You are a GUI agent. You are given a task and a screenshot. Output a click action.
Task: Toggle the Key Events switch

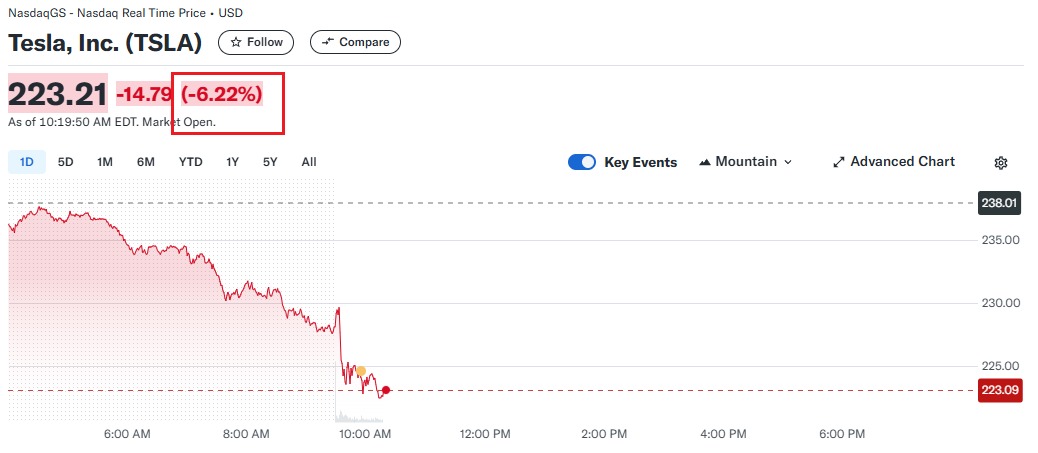tap(582, 162)
